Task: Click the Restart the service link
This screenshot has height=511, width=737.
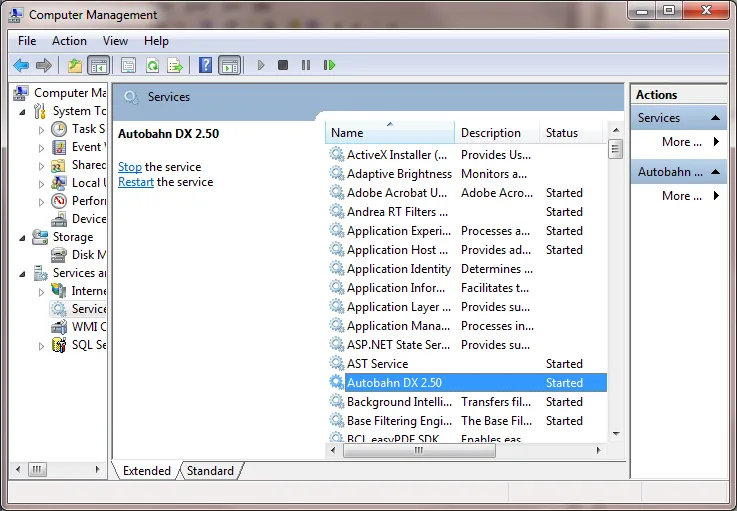Action: pos(135,182)
